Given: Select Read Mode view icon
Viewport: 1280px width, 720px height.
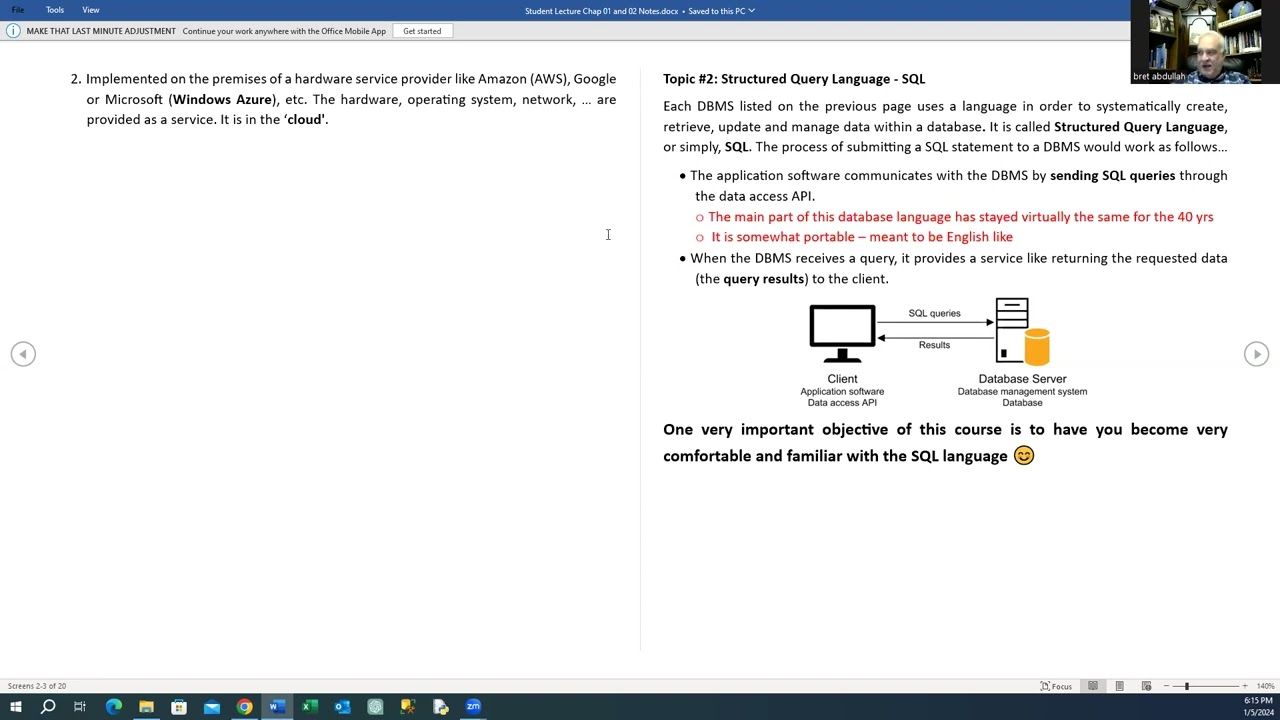Looking at the screenshot, I should [1093, 686].
